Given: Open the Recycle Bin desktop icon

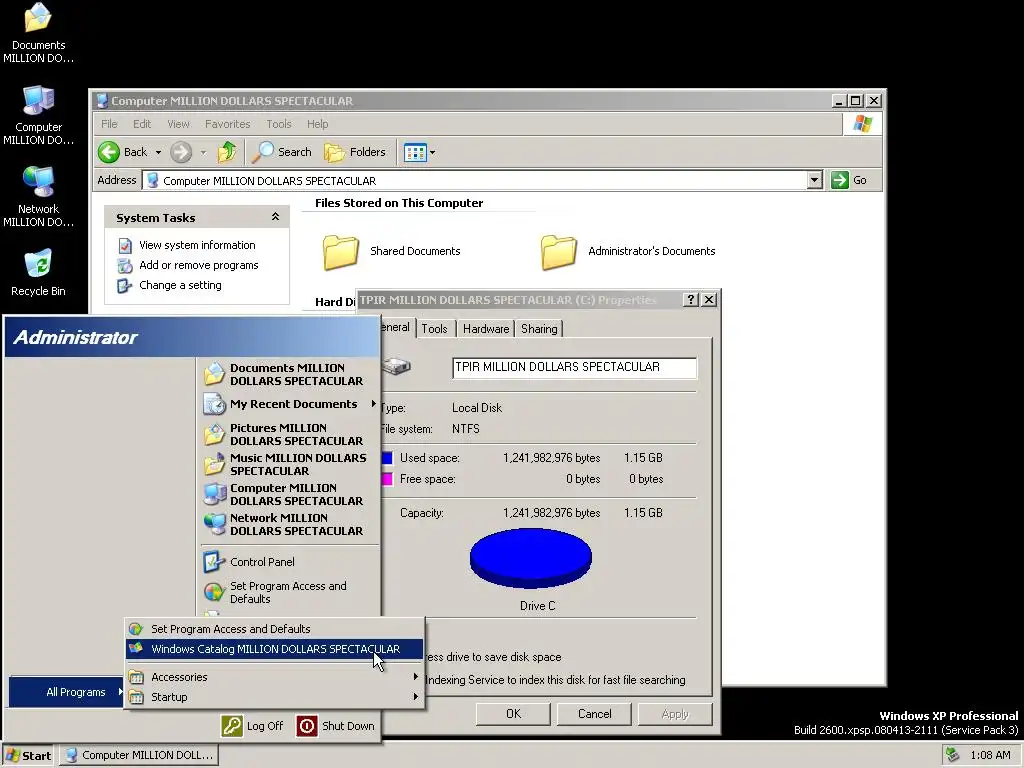Looking at the screenshot, I should (x=38, y=273).
